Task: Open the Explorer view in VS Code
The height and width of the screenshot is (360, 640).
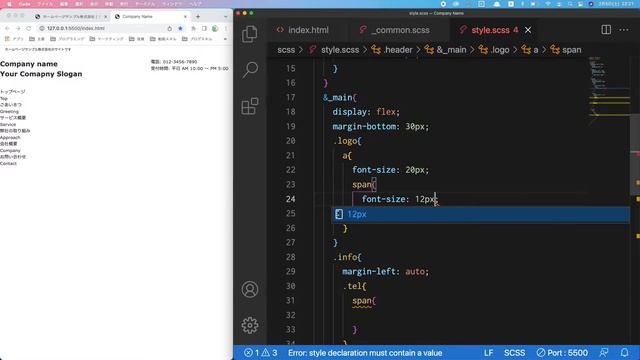Action: pos(249,34)
